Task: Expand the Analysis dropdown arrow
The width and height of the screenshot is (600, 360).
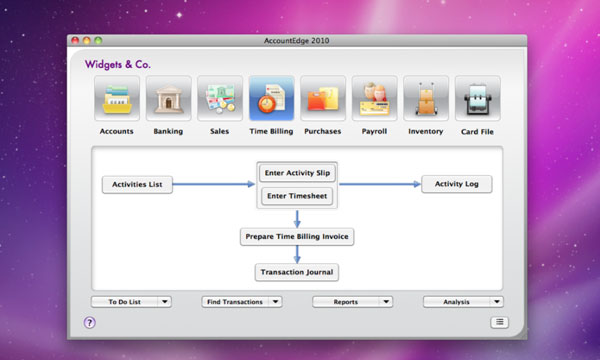Action: pyautogui.click(x=497, y=302)
